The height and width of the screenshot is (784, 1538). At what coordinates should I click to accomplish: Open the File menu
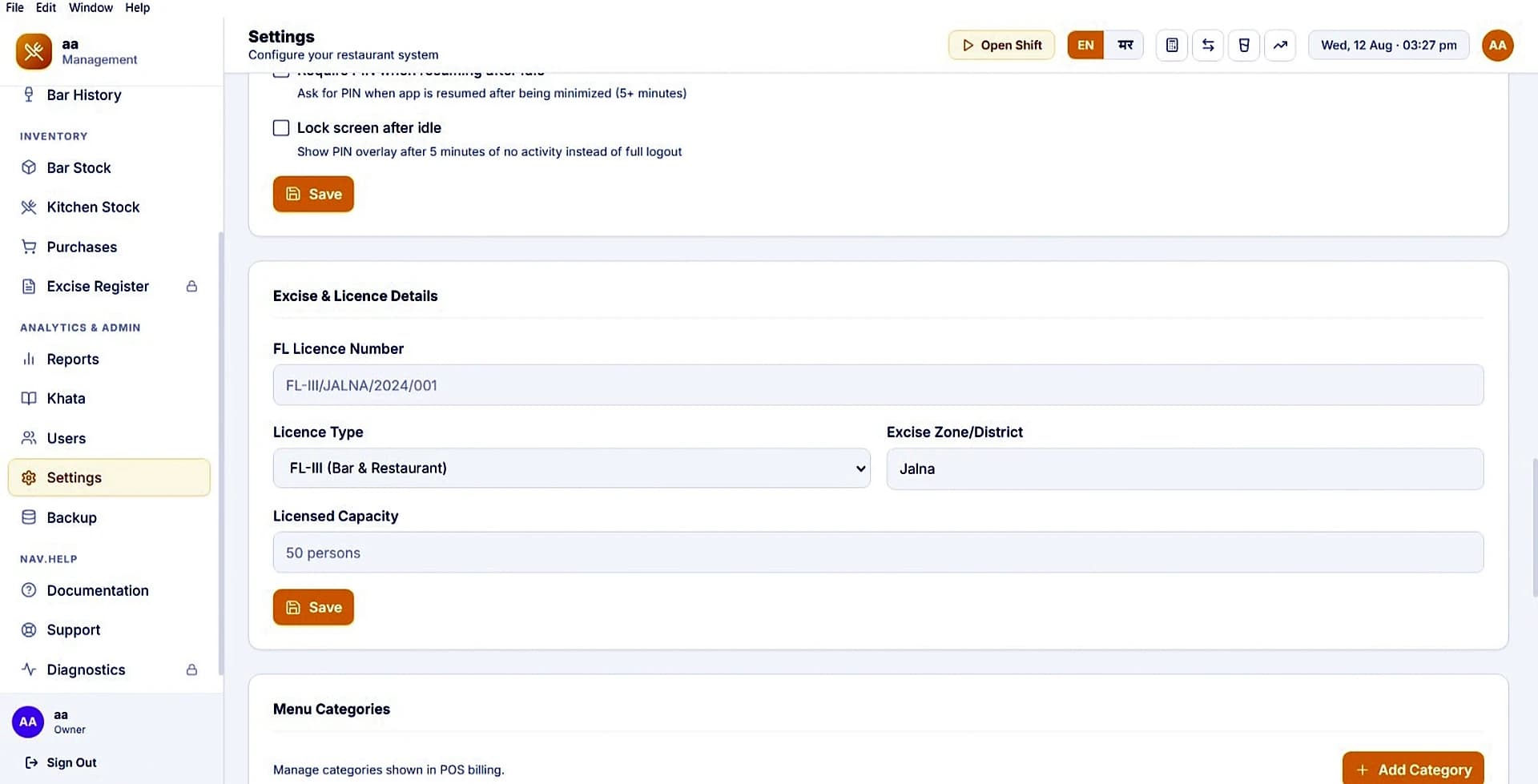coord(14,7)
